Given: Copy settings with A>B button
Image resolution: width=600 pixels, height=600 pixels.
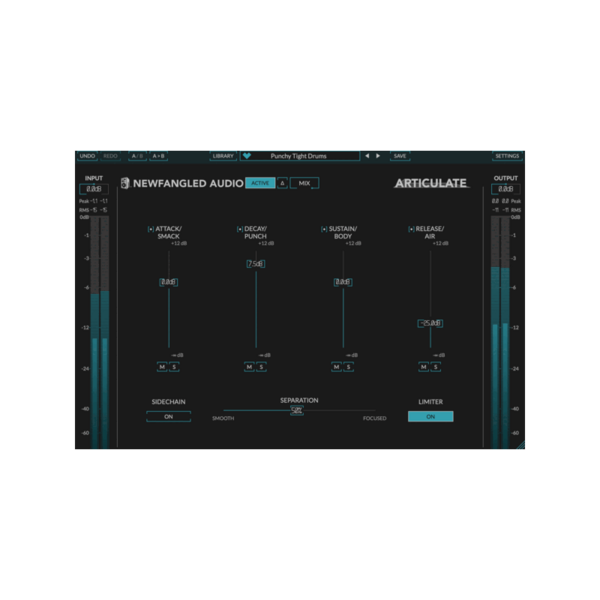Looking at the screenshot, I should point(158,156).
